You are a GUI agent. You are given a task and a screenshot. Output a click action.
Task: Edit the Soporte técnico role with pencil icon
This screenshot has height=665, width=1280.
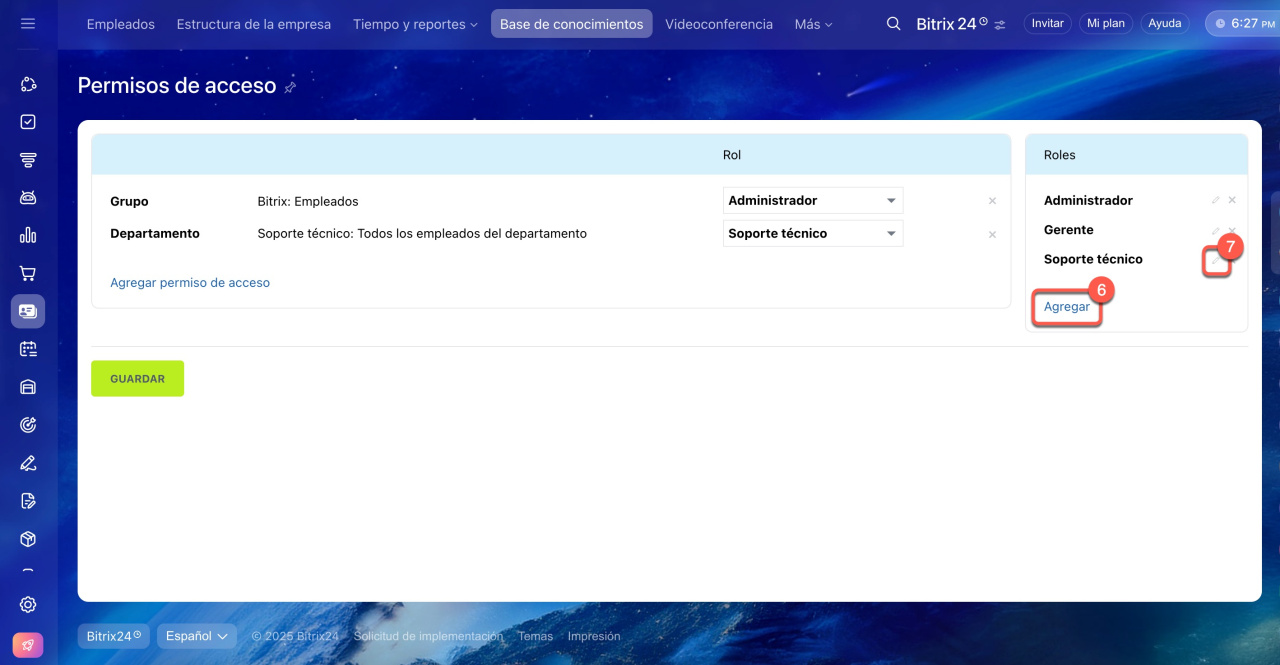point(1215,260)
